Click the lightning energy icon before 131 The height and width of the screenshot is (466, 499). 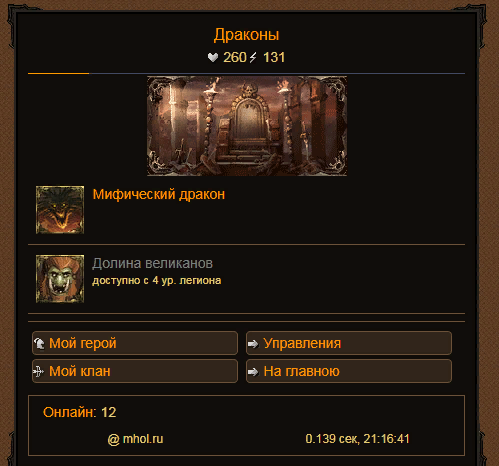[253, 57]
